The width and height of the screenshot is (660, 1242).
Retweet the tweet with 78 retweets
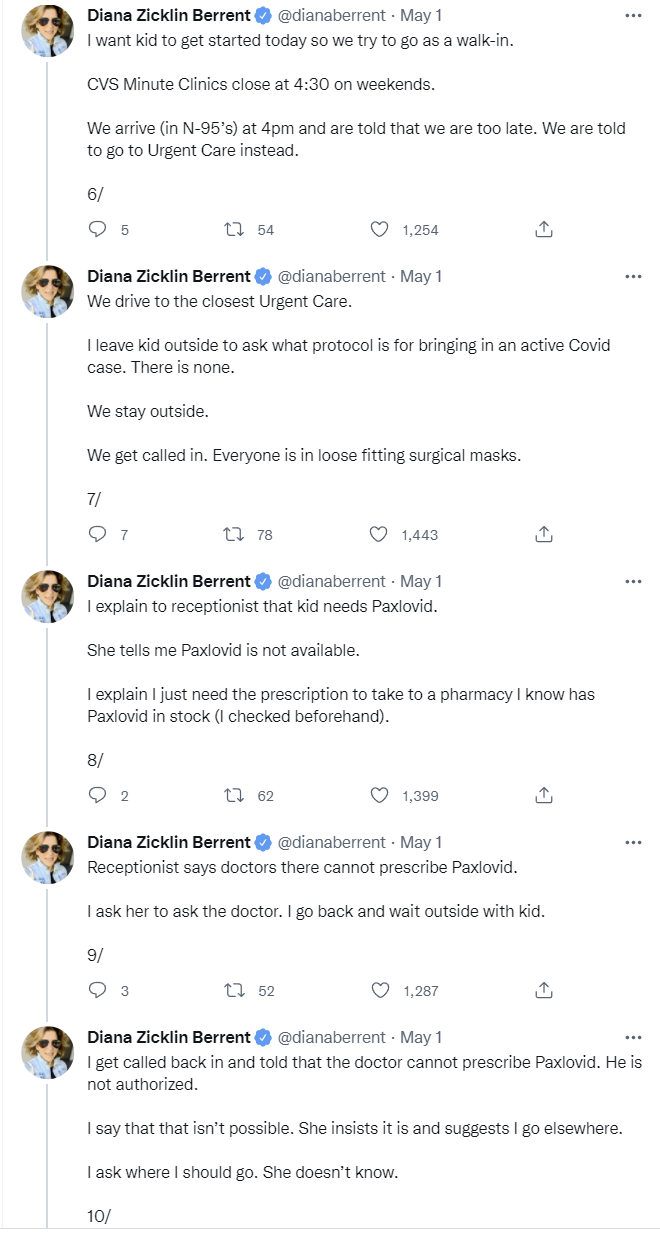(235, 535)
